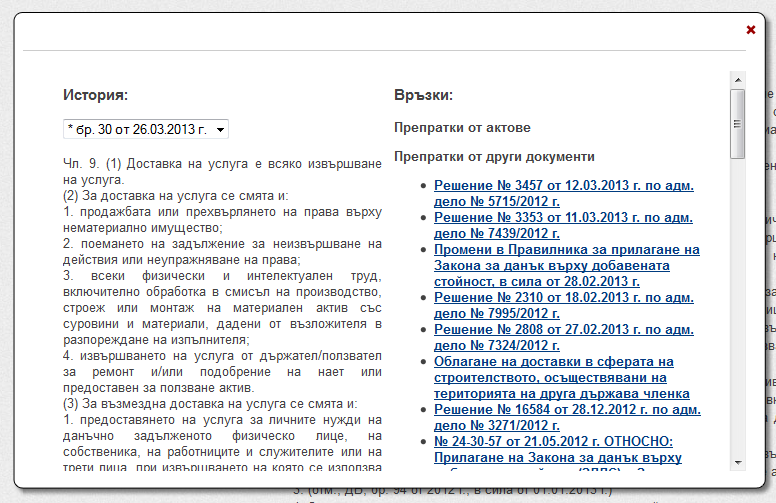Open Промени в Правилника за прилагане link
This screenshot has height=503, width=776.
567,265
